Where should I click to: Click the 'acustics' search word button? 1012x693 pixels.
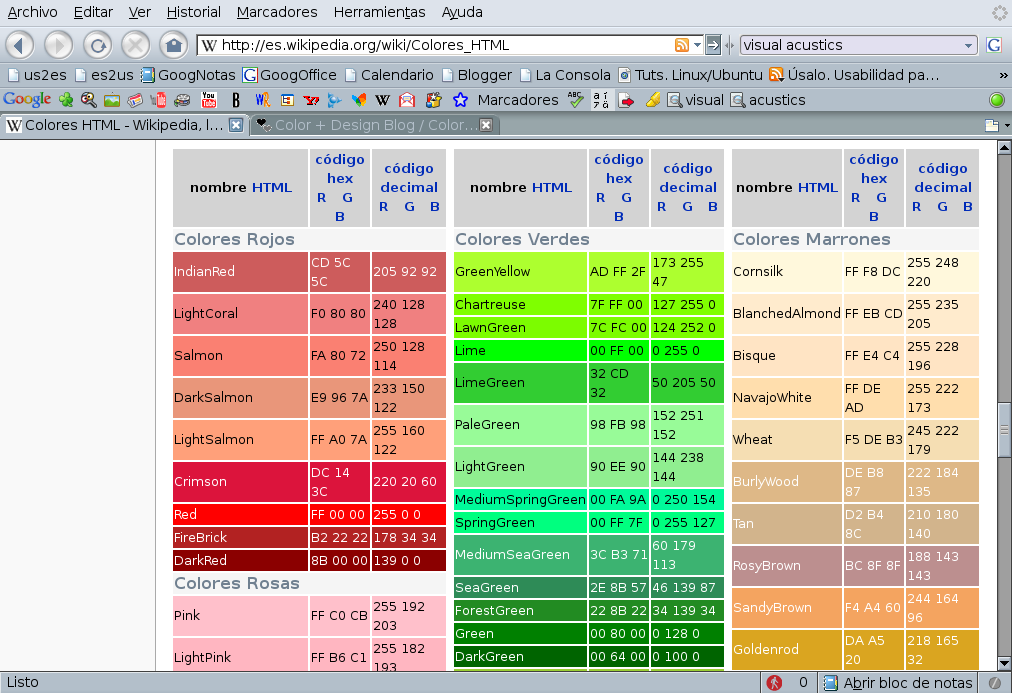click(768, 100)
